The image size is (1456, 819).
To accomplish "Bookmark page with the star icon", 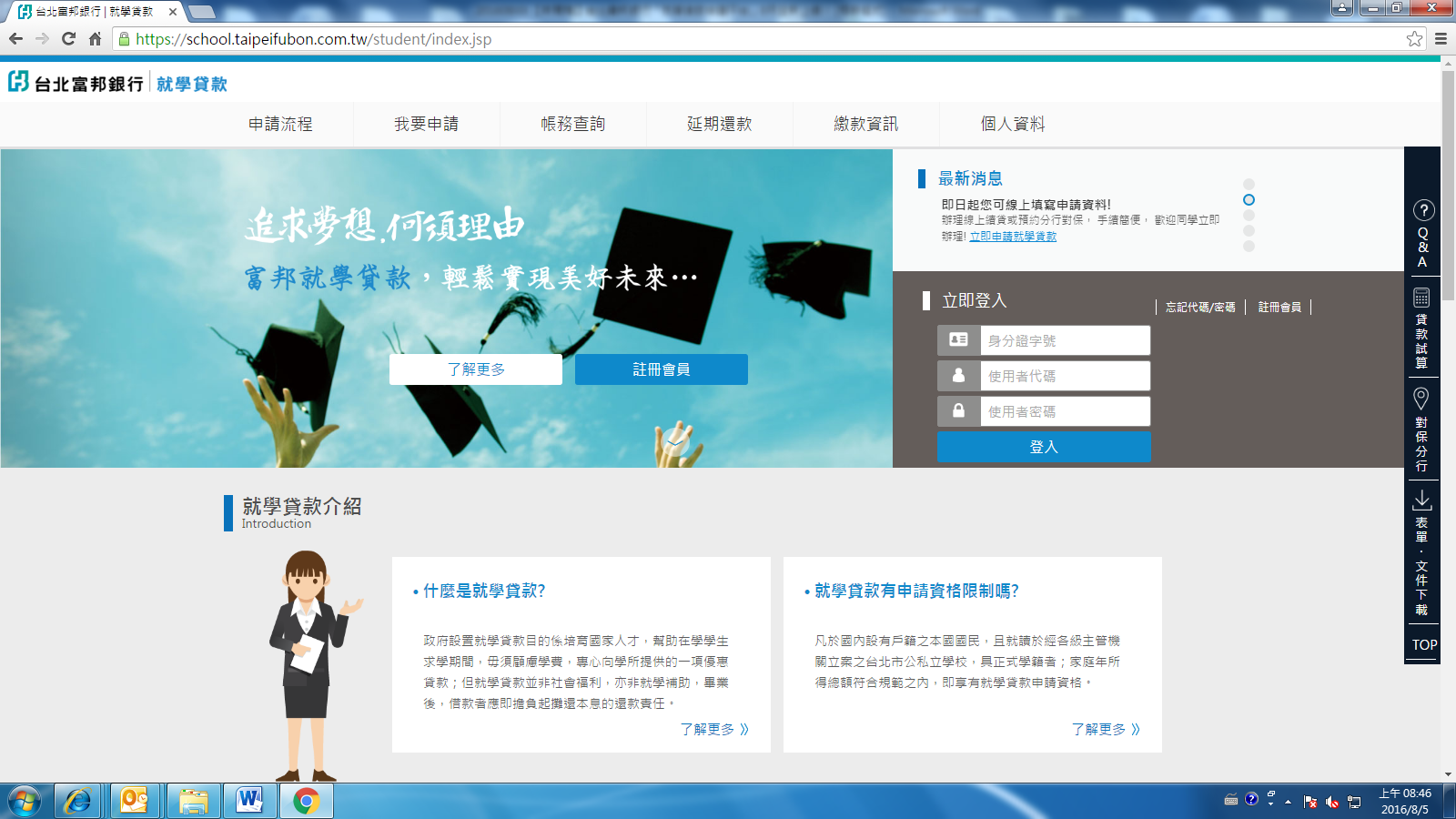I will point(1414,39).
